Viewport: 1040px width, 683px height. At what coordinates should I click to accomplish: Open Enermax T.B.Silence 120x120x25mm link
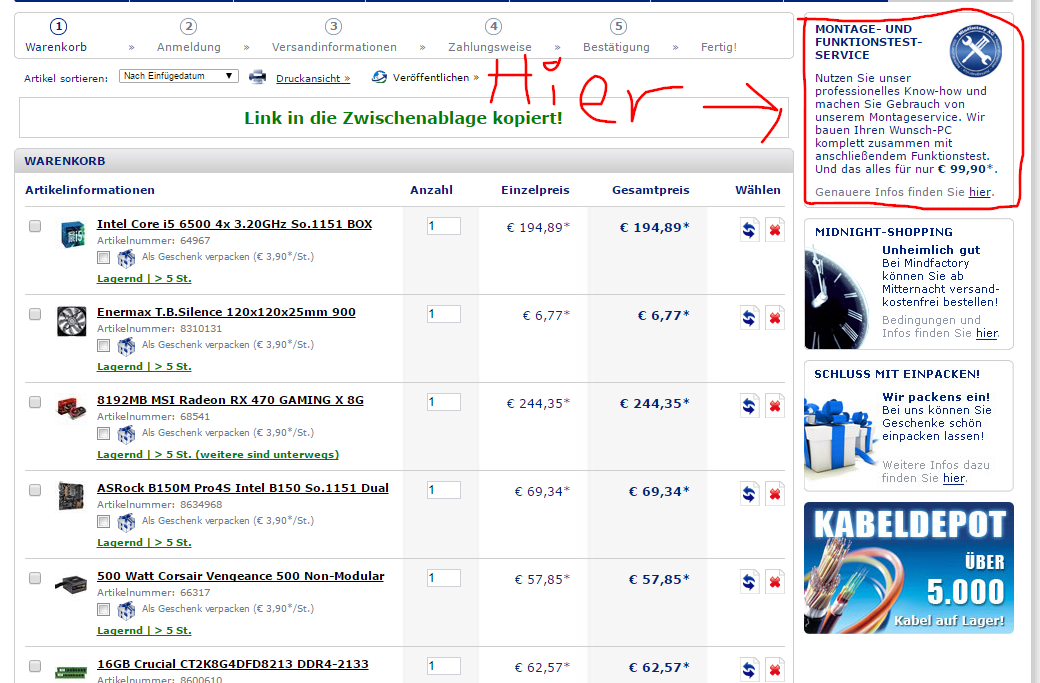pyautogui.click(x=226, y=312)
